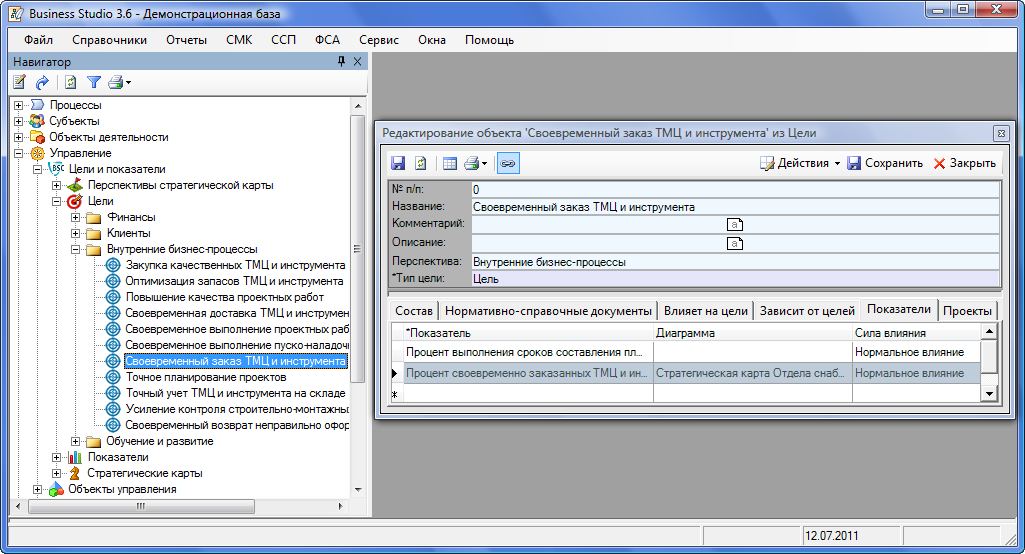Select Закупка качественных ТМЦ и инструмента goal
1025x554 pixels.
[x=235, y=265]
